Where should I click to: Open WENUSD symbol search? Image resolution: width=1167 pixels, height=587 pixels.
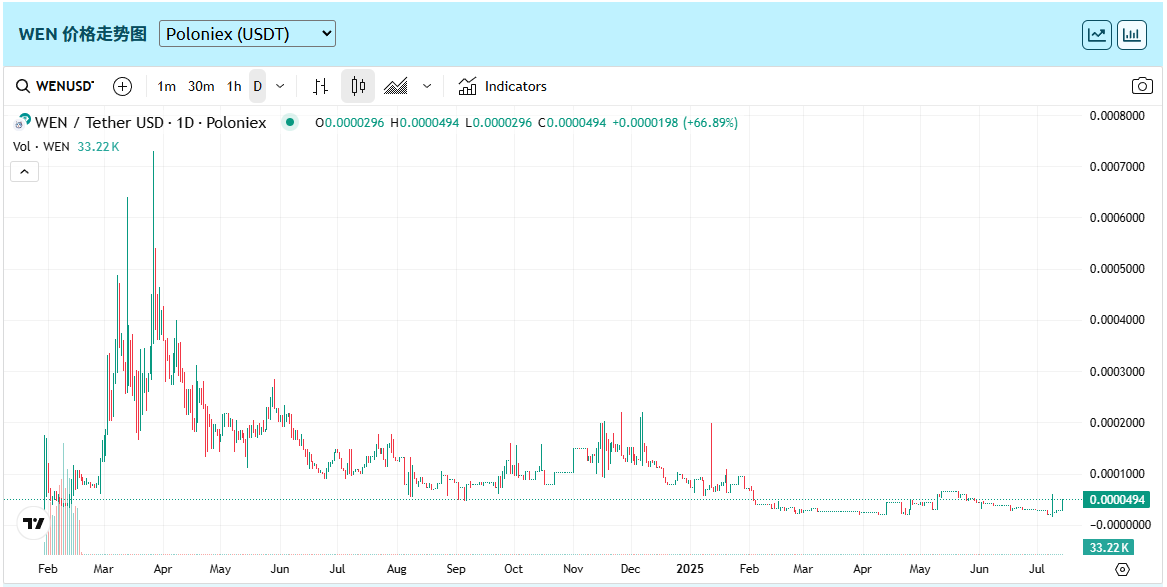point(56,86)
